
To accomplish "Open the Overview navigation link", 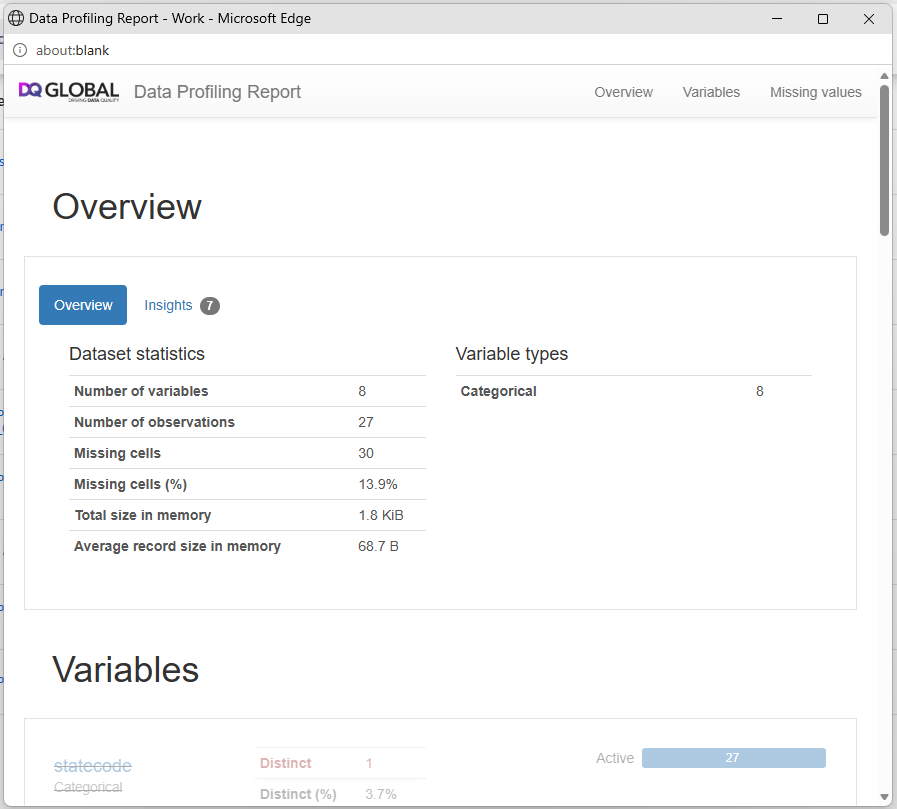I will [x=623, y=92].
